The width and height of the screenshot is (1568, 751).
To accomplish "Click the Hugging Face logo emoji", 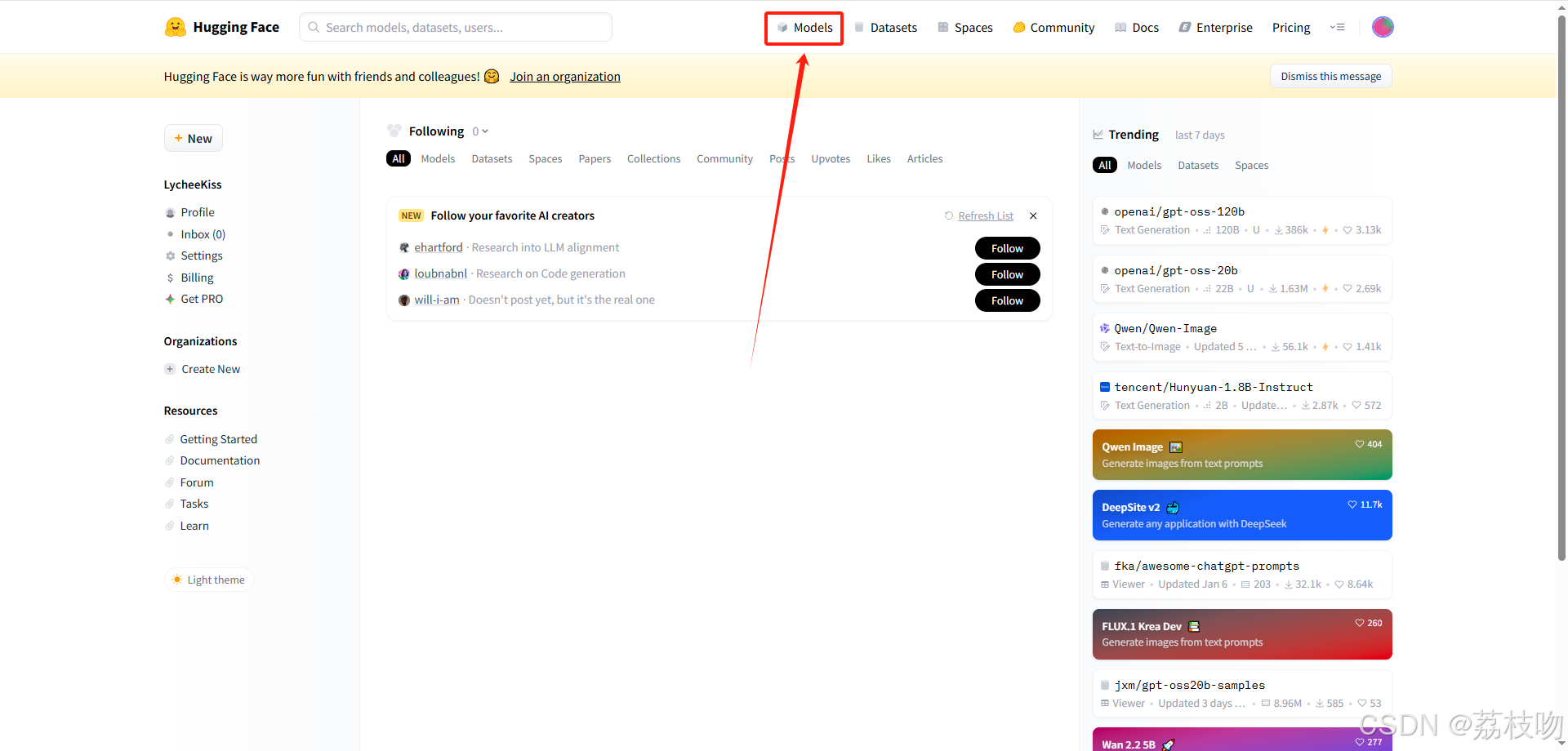I will pyautogui.click(x=175, y=27).
